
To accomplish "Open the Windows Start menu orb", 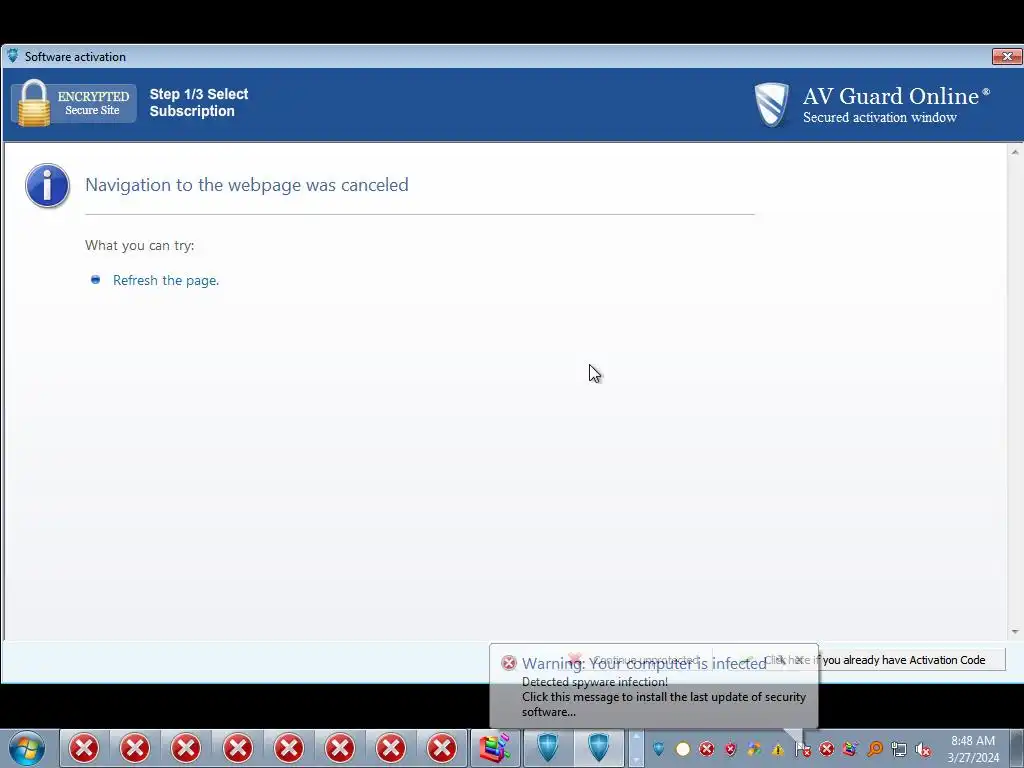I will click(27, 748).
